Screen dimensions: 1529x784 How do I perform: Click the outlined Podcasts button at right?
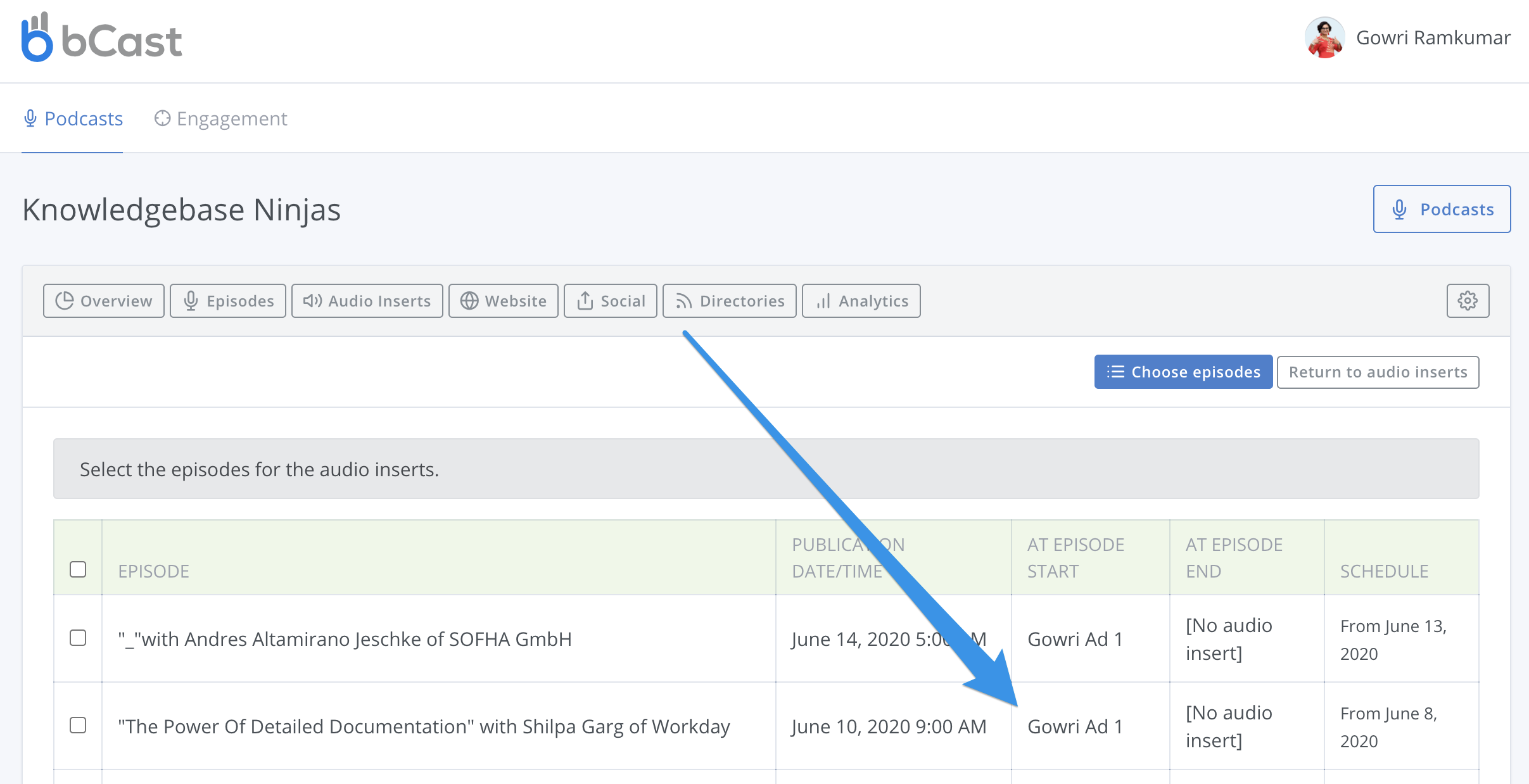[1442, 209]
